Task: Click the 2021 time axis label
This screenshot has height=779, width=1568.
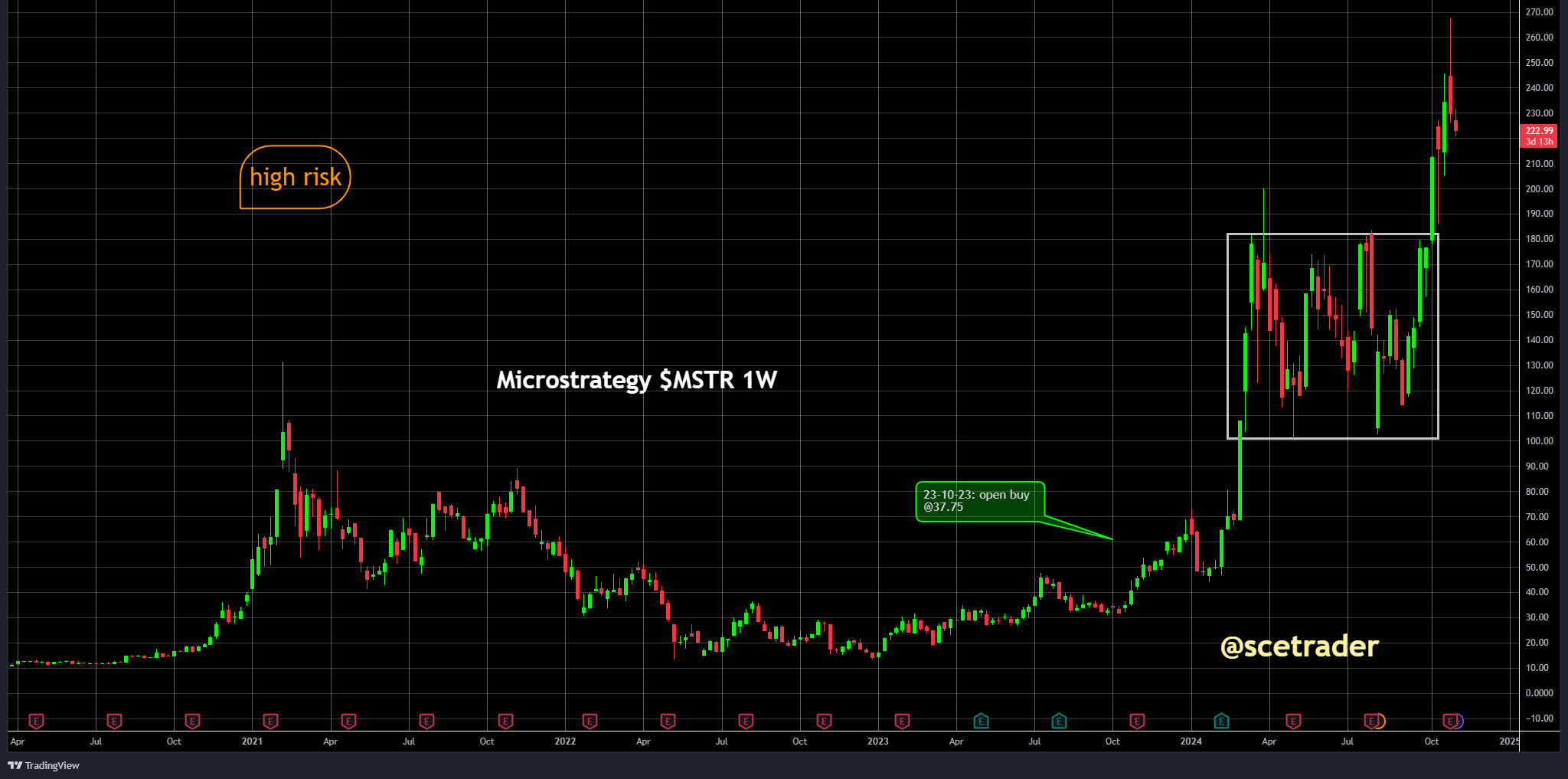Action: [x=252, y=741]
